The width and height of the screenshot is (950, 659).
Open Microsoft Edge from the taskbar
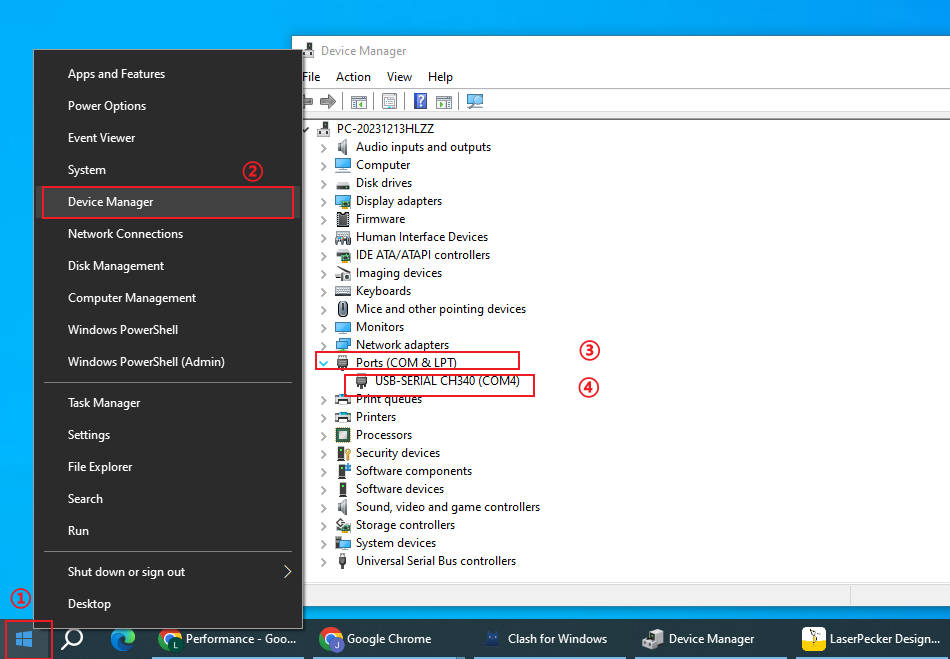click(122, 638)
